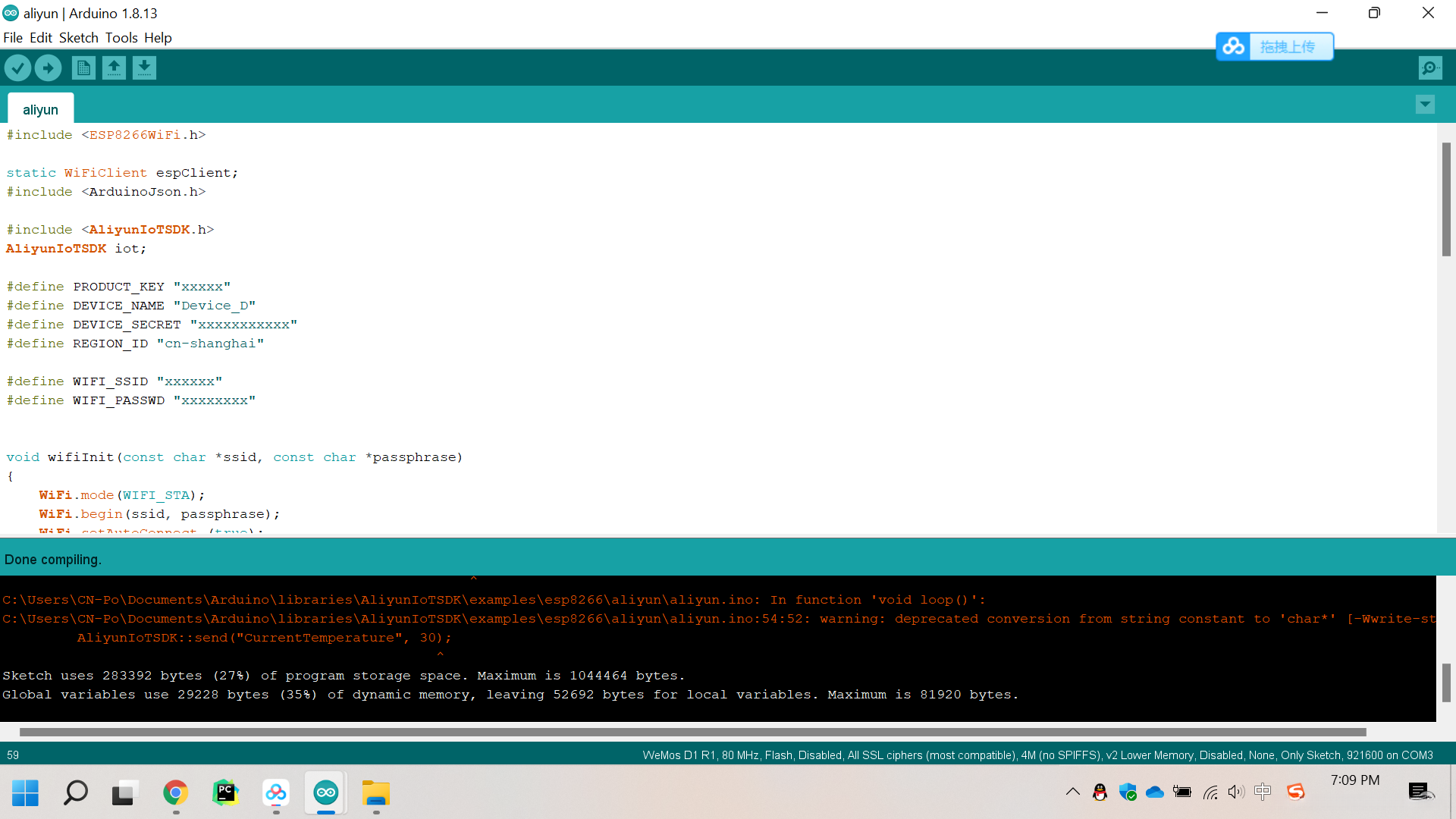Toggle the volume speaker tray icon
The height and width of the screenshot is (819, 1456).
[x=1235, y=792]
